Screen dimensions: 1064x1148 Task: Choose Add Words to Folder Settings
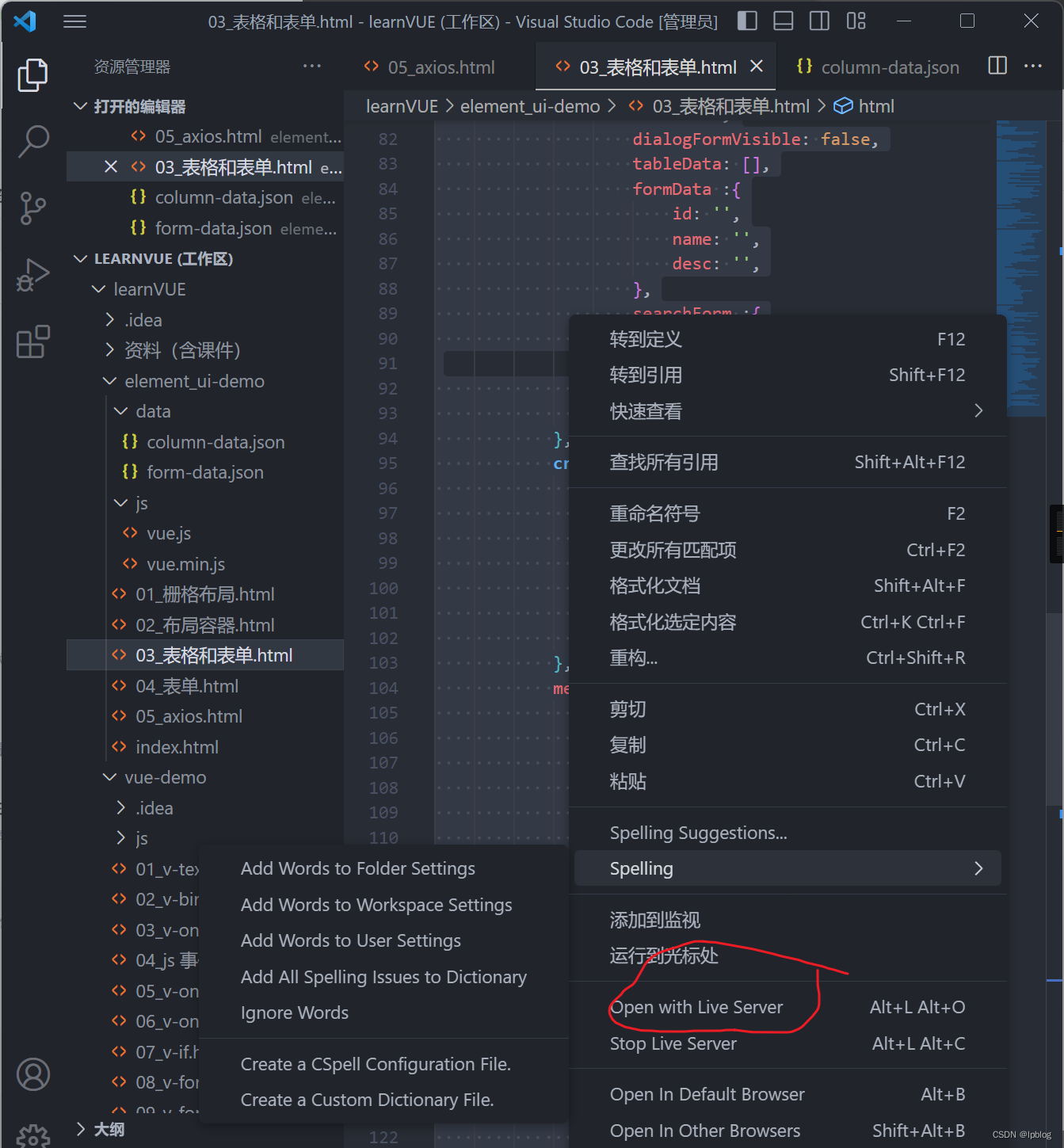click(384, 868)
